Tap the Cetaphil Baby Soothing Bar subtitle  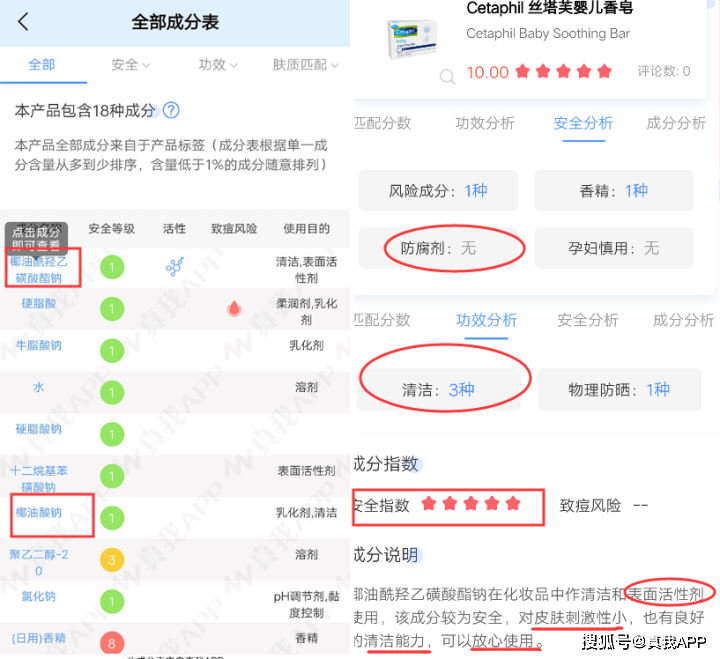[x=548, y=34]
